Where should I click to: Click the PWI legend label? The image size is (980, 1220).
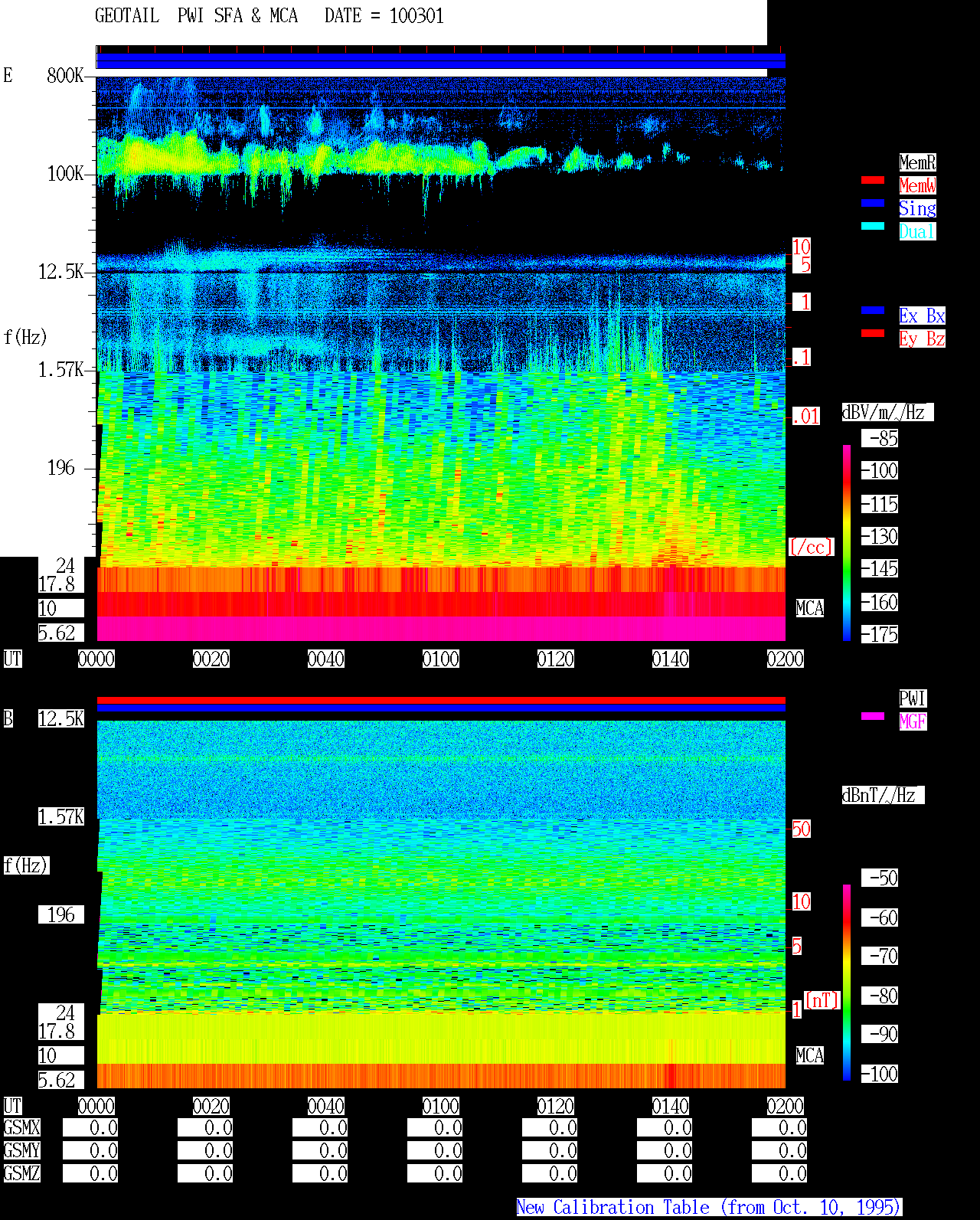click(913, 698)
